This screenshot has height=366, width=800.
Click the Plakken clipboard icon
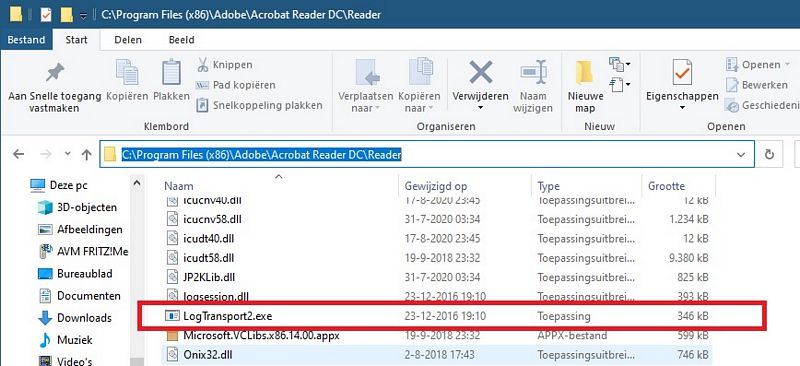[x=171, y=72]
